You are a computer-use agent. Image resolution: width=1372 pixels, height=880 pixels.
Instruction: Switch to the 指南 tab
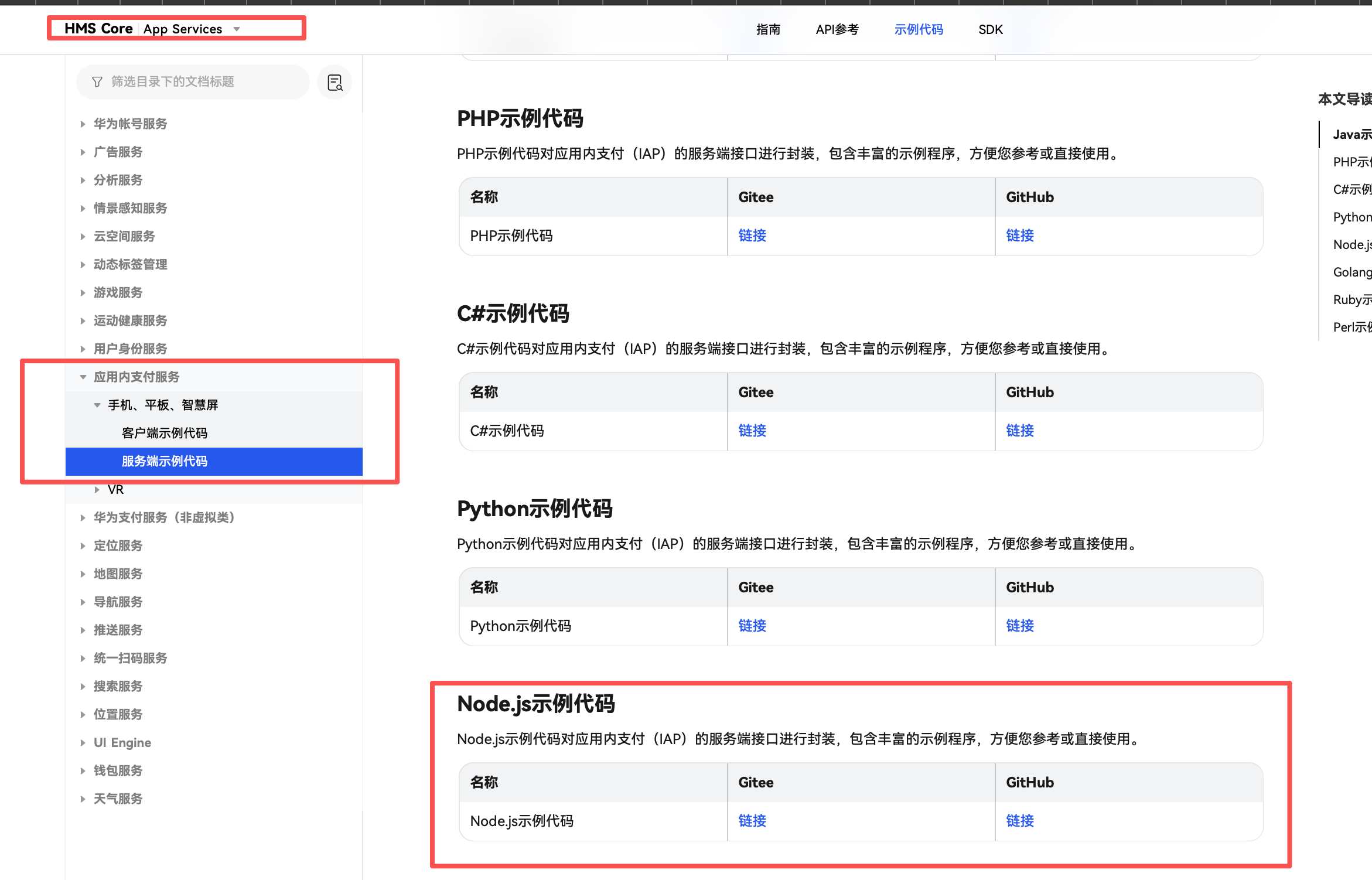point(767,30)
